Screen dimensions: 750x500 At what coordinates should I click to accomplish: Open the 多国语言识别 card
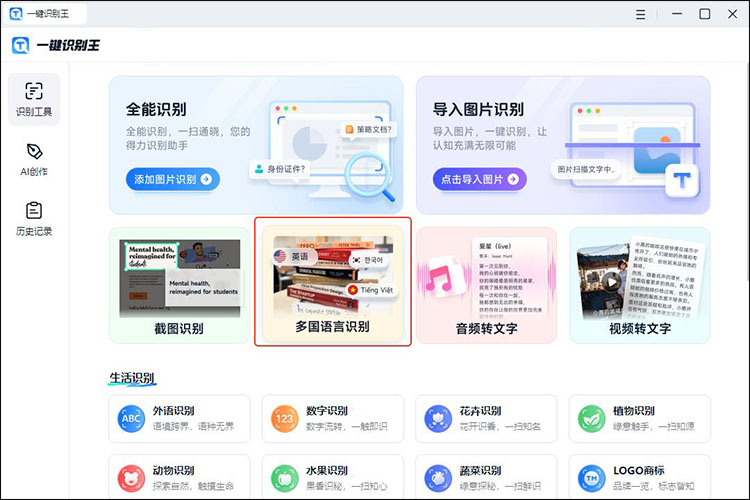(x=333, y=283)
